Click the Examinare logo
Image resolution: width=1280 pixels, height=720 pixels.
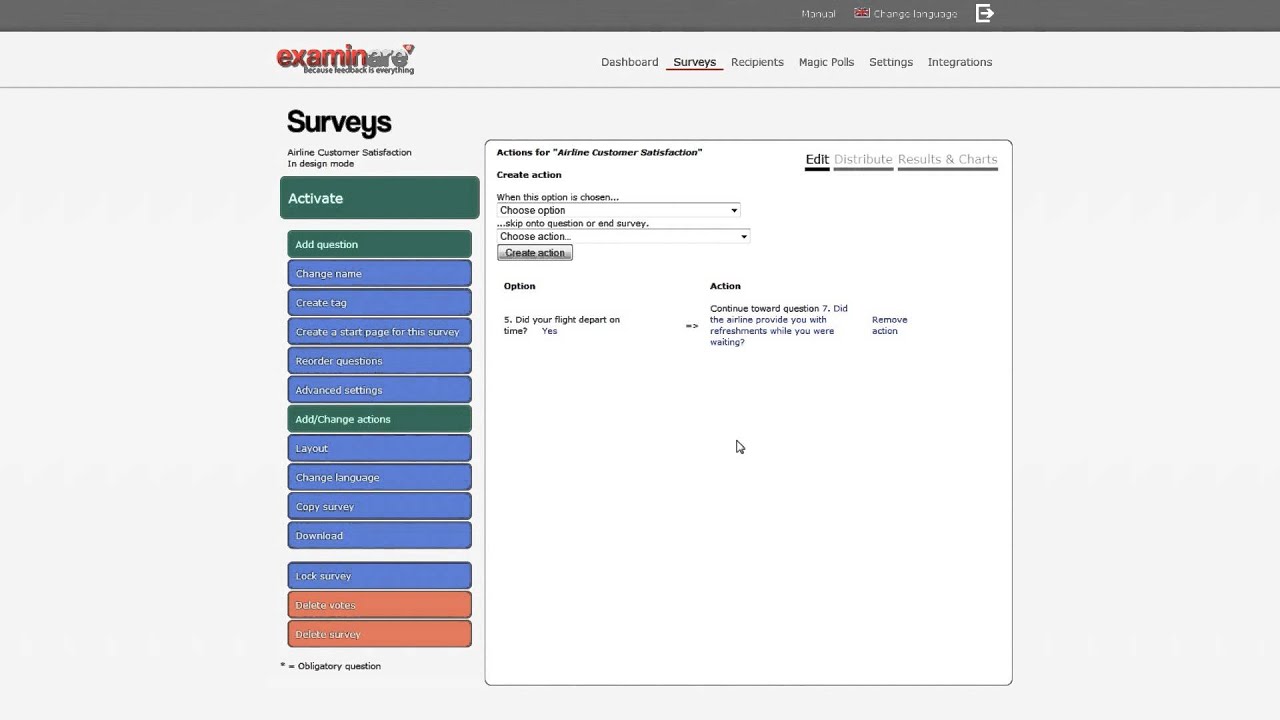[x=345, y=60]
